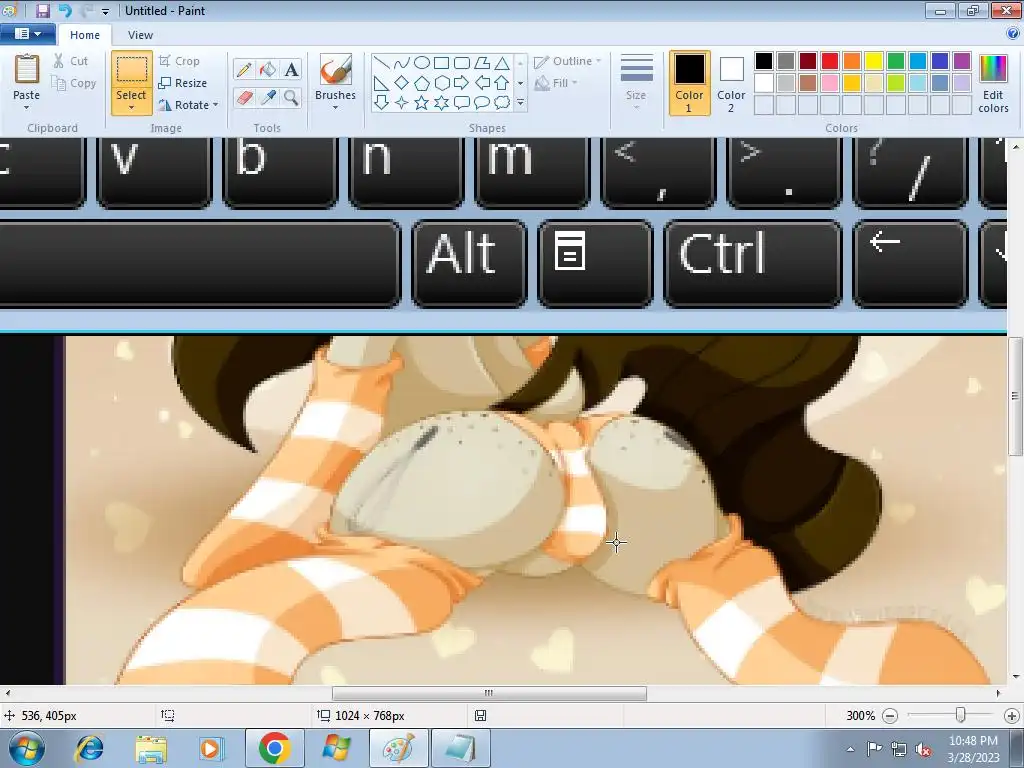
Task: Click the Cut button
Action: (x=71, y=61)
